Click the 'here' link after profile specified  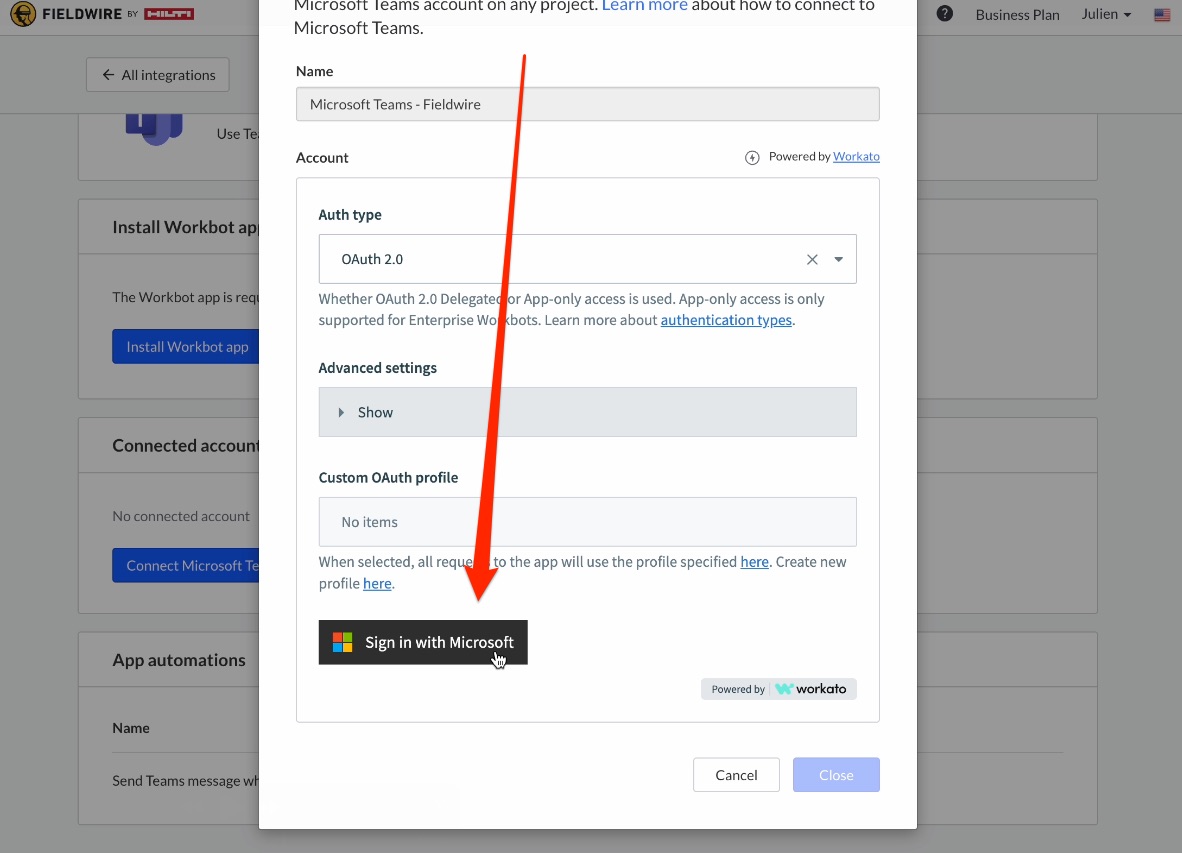click(754, 562)
